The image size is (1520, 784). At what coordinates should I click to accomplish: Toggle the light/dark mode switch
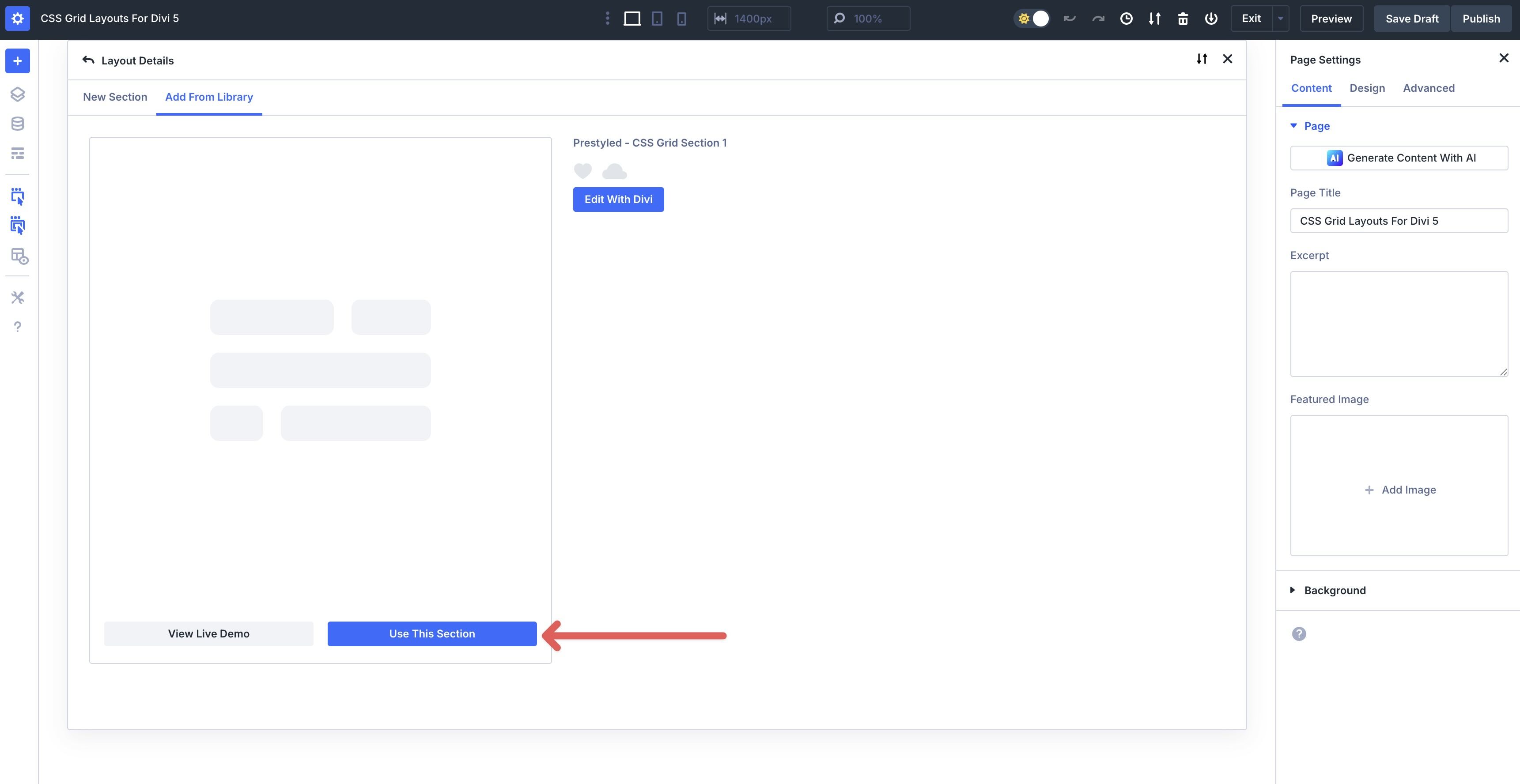pos(1032,18)
